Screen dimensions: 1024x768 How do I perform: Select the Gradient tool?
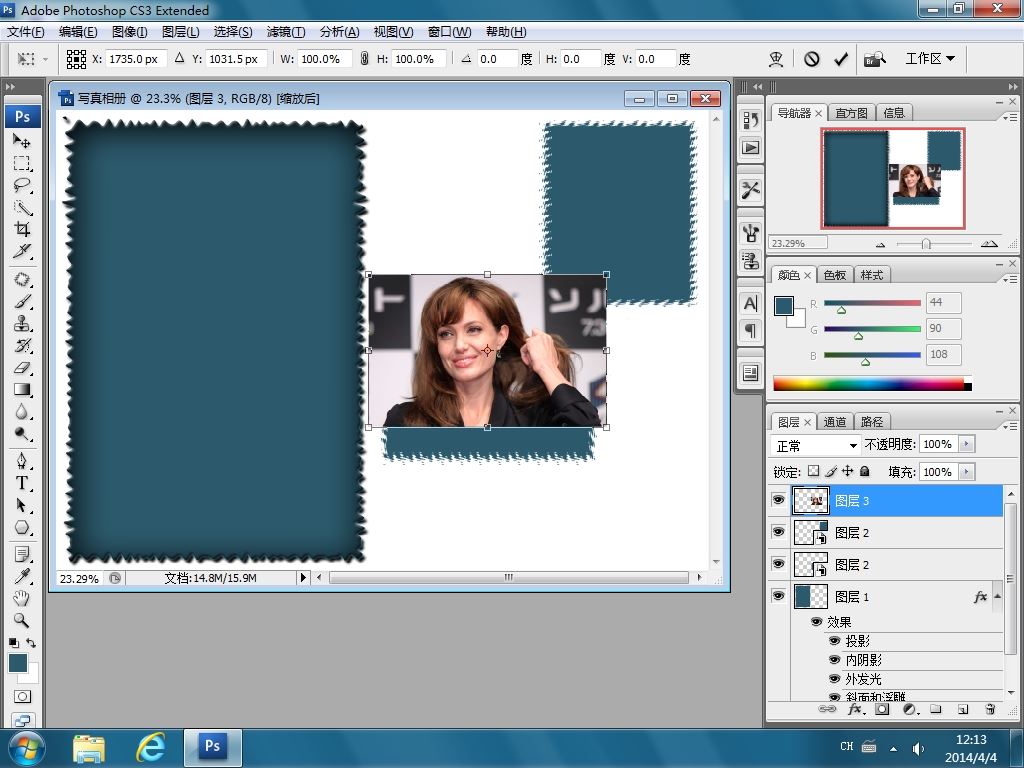pyautogui.click(x=22, y=390)
